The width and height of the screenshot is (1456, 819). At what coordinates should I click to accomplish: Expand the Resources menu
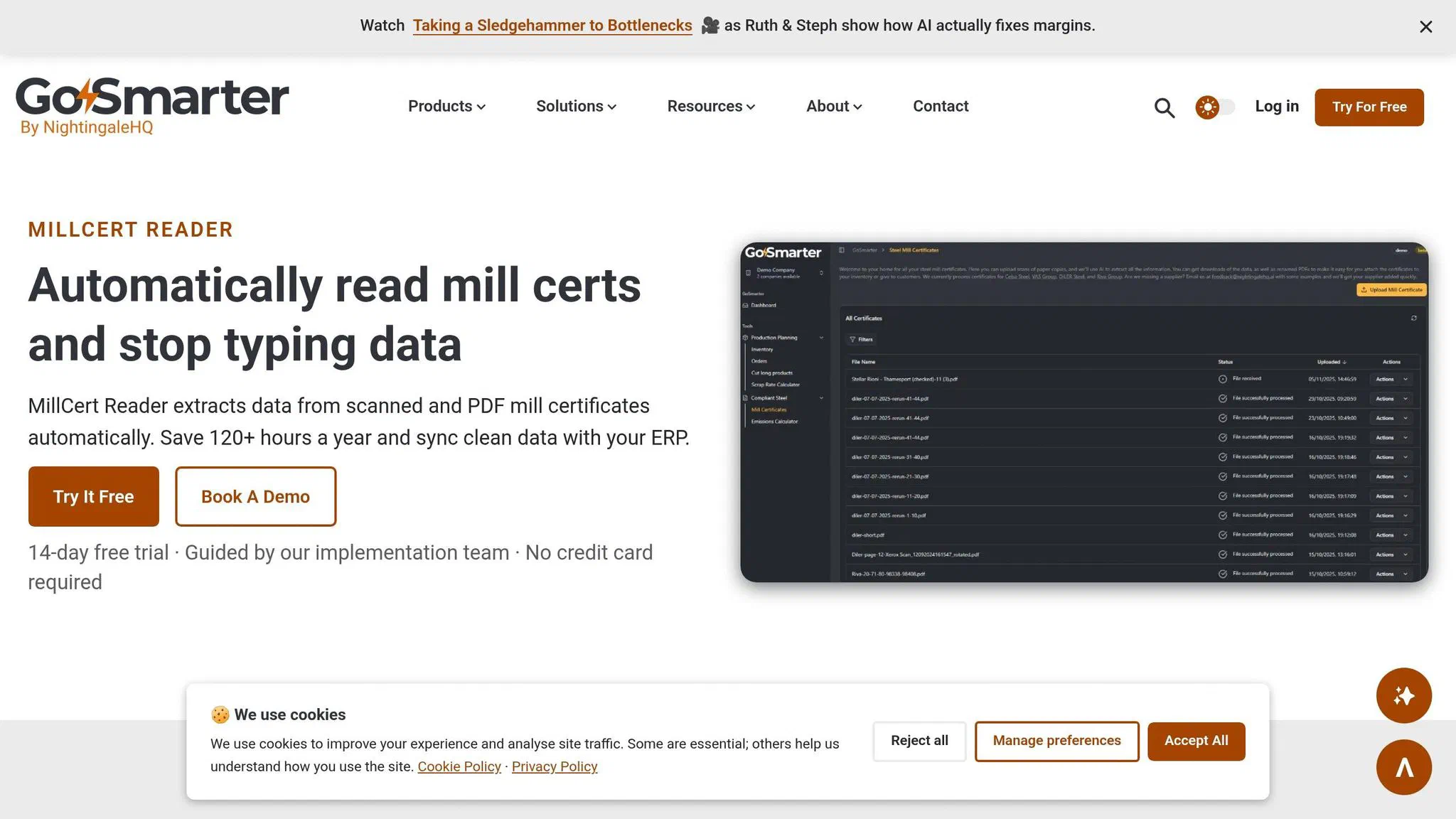tap(711, 107)
